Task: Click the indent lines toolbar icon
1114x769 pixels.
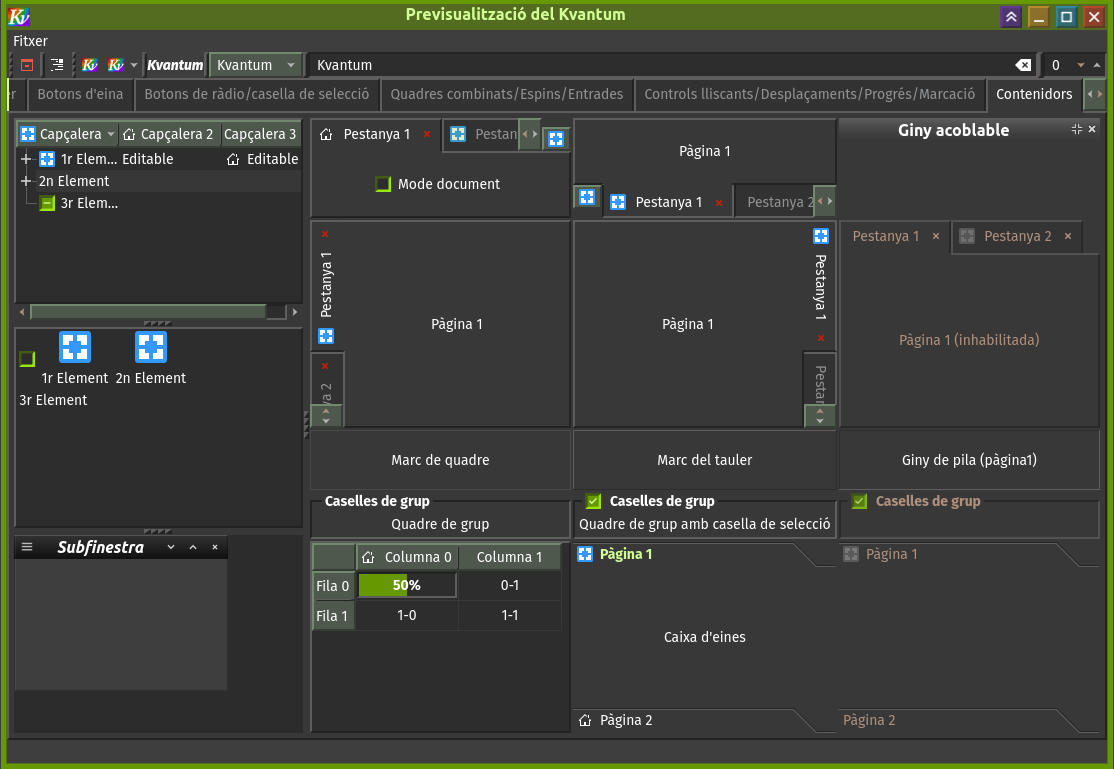Action: (57, 65)
